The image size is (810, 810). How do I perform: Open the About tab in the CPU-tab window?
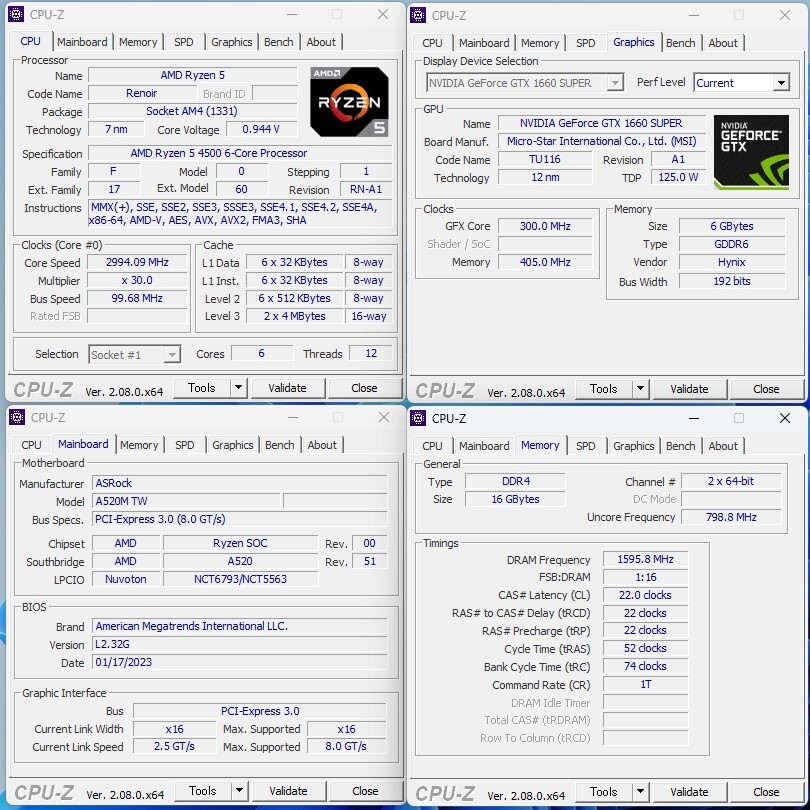point(321,42)
